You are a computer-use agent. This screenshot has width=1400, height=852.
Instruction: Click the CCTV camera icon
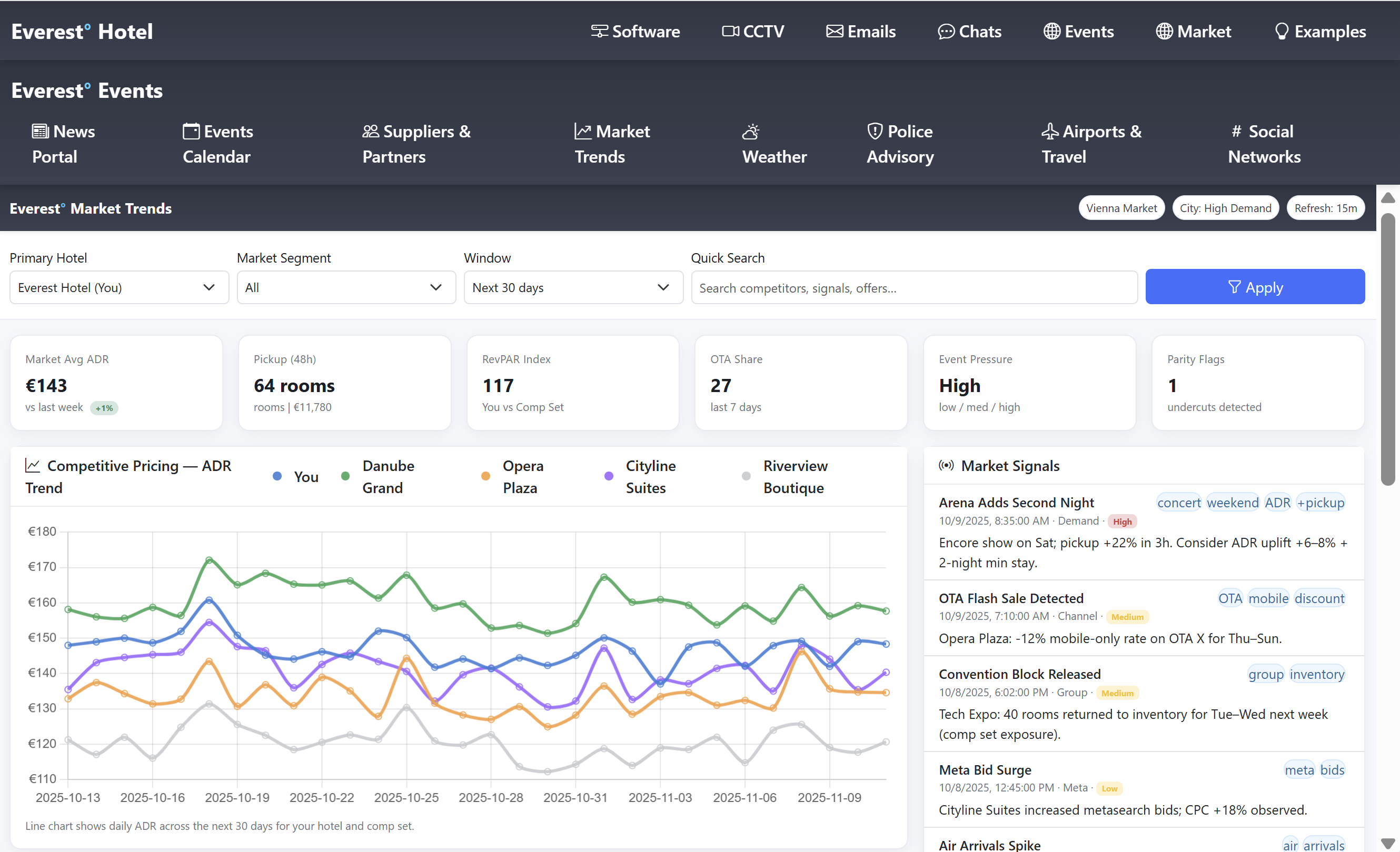(x=730, y=31)
